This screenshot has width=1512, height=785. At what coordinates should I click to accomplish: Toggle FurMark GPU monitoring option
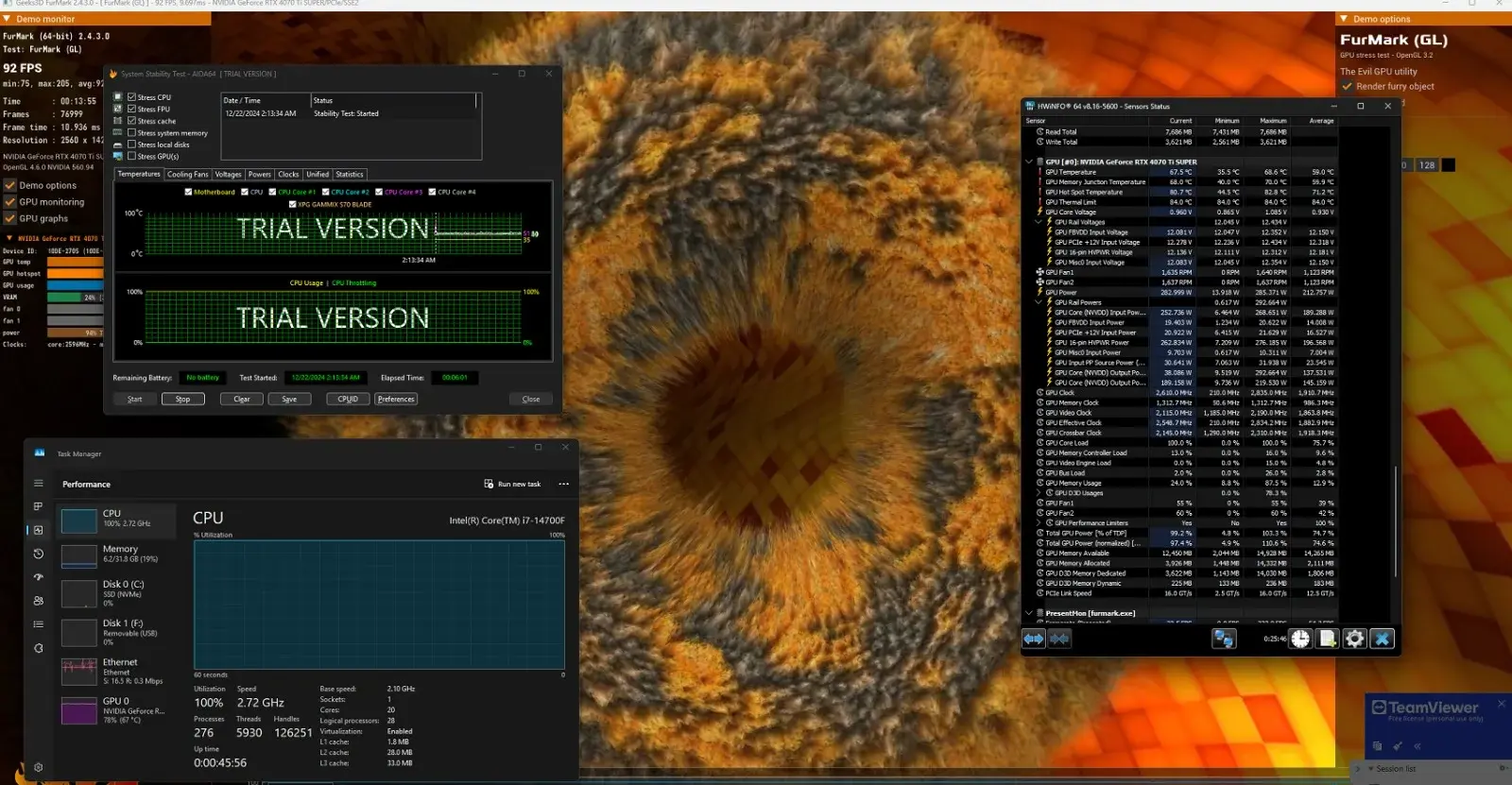(x=10, y=202)
